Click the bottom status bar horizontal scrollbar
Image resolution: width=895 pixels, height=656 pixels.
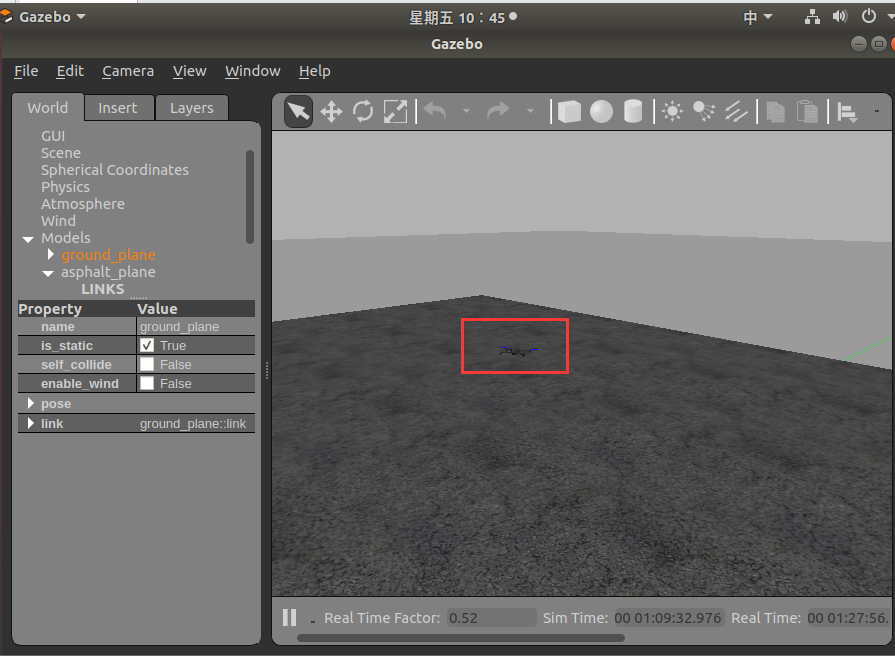[461, 638]
